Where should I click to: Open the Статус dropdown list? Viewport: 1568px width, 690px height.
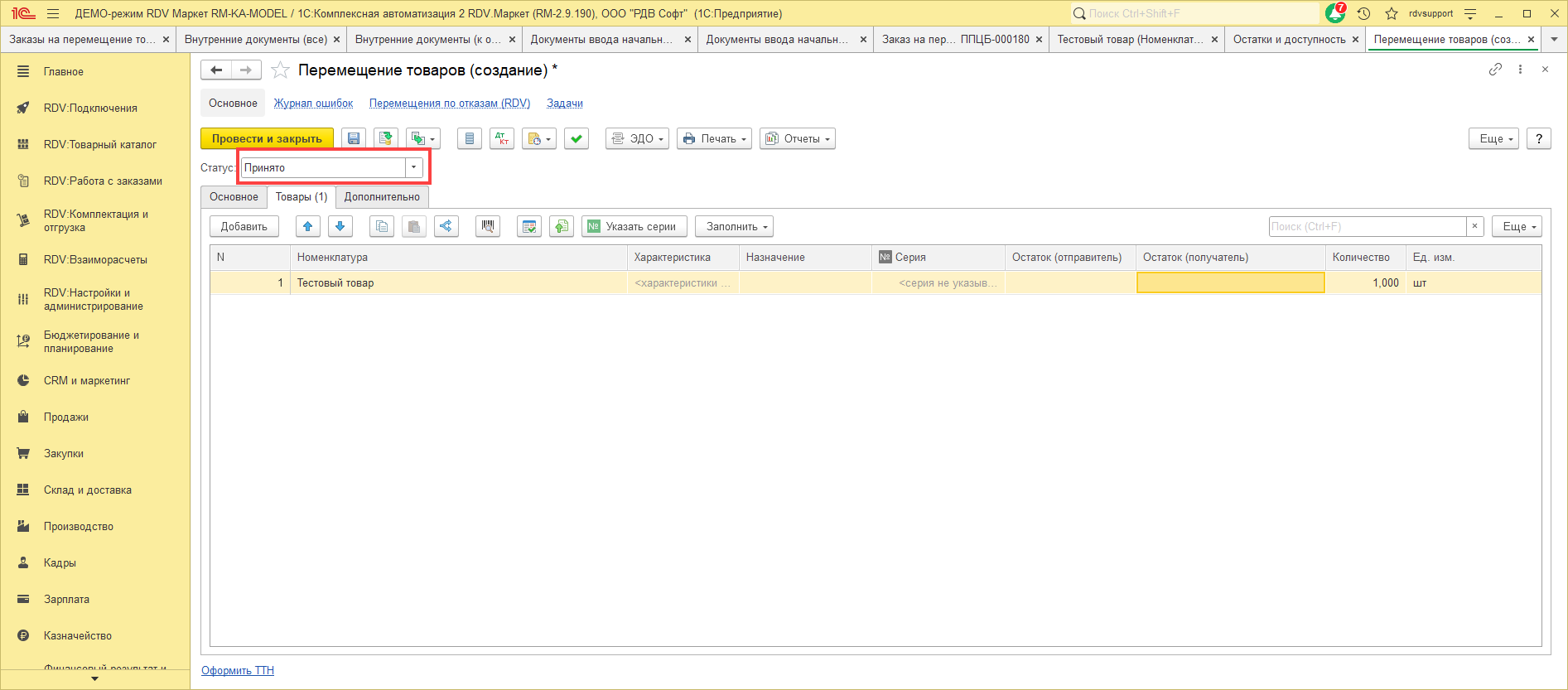413,167
